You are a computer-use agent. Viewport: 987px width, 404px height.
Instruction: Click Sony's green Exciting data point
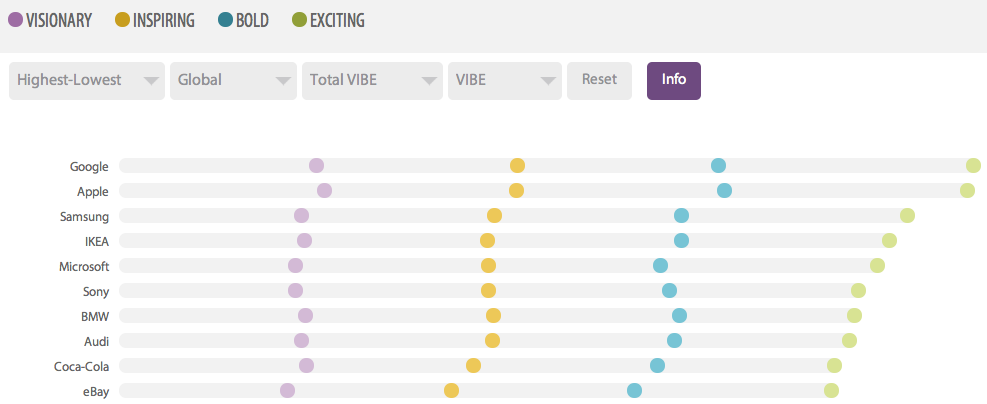point(858,291)
